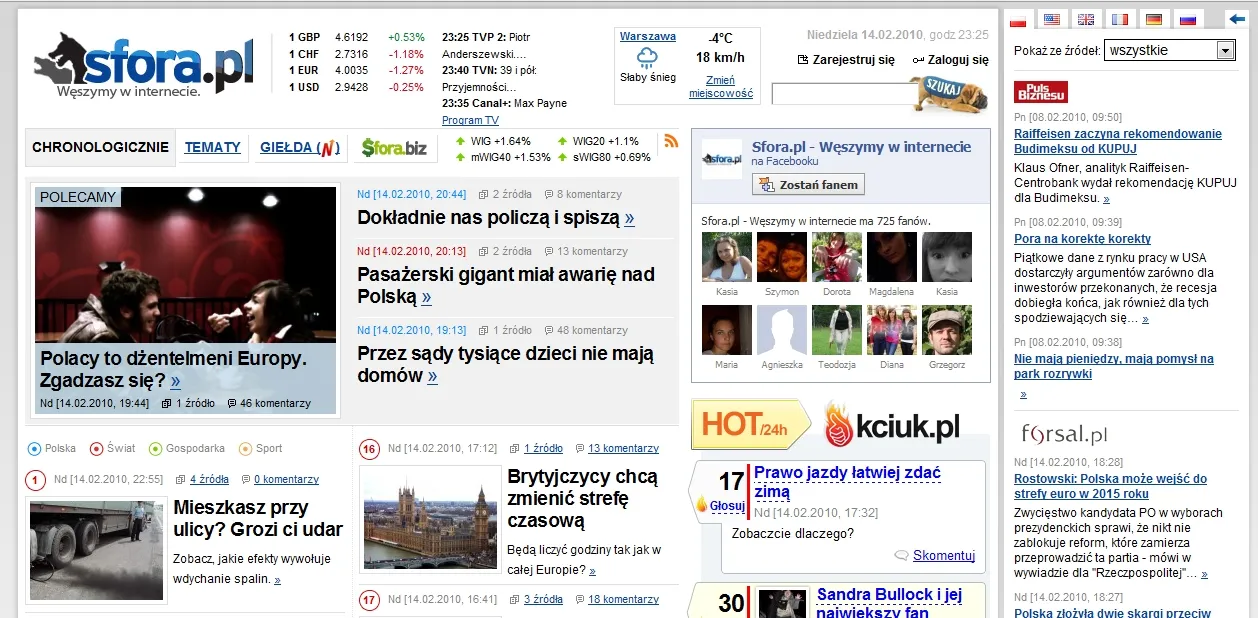
Task: Open Raiffeisen zaczyna rekomendowanie Budimeksu link
Action: tap(1118, 141)
